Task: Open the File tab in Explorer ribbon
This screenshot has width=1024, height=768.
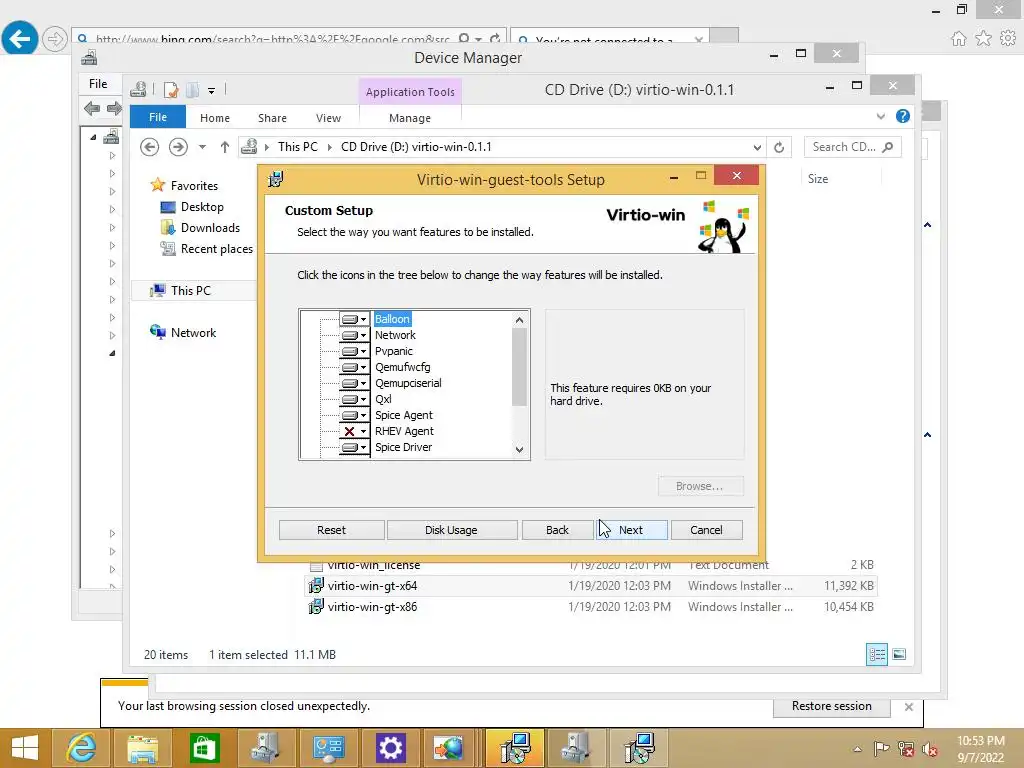Action: coord(157,118)
